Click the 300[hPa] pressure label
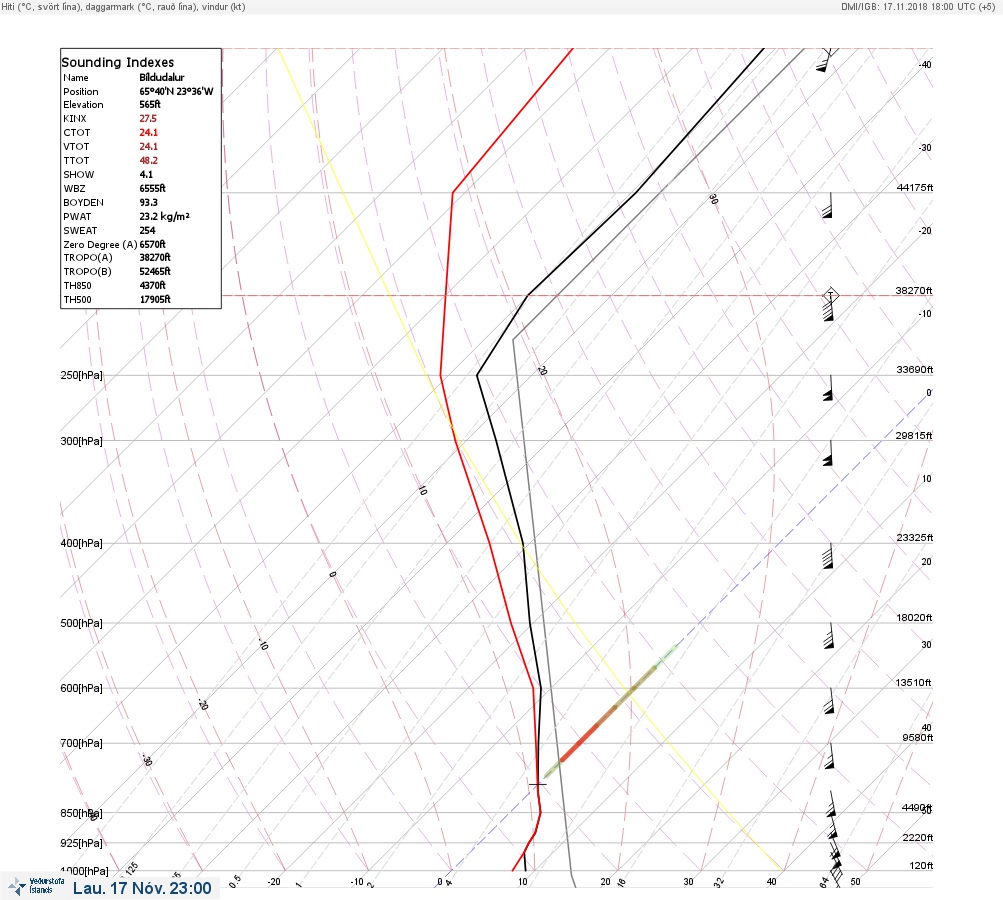This screenshot has height=900, width=1003. pos(81,441)
